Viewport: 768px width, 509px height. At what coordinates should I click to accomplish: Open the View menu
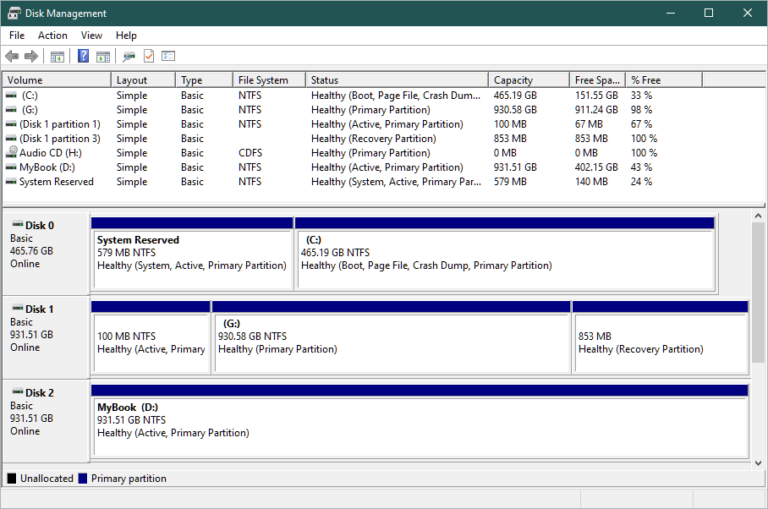[92, 35]
